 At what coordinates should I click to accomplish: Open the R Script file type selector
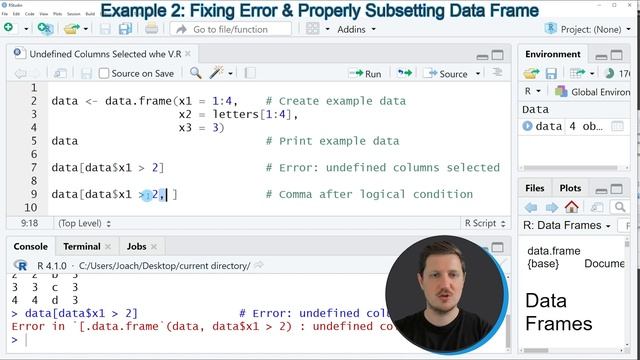coord(485,223)
